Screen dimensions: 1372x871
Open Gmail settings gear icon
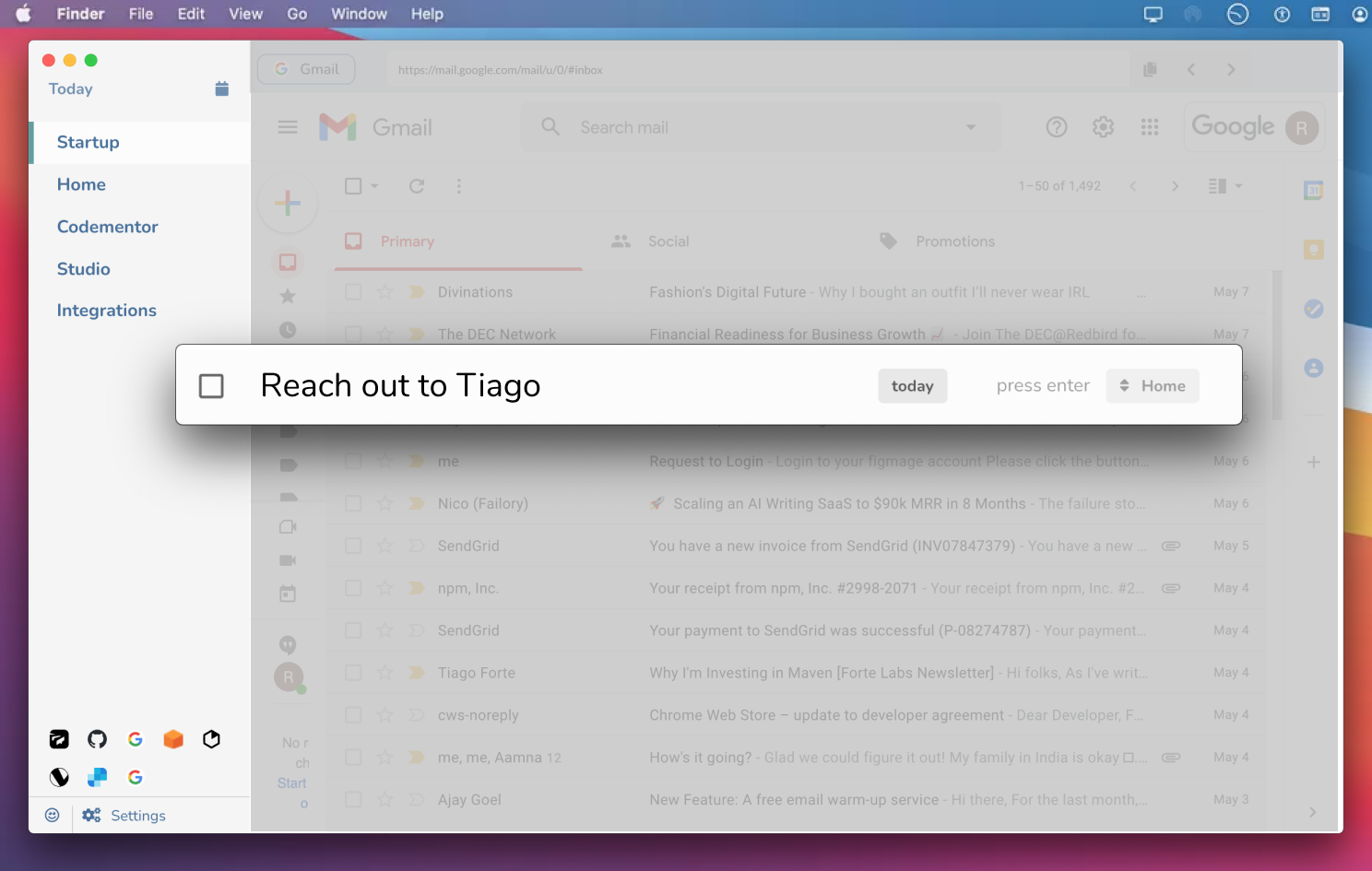click(1103, 127)
